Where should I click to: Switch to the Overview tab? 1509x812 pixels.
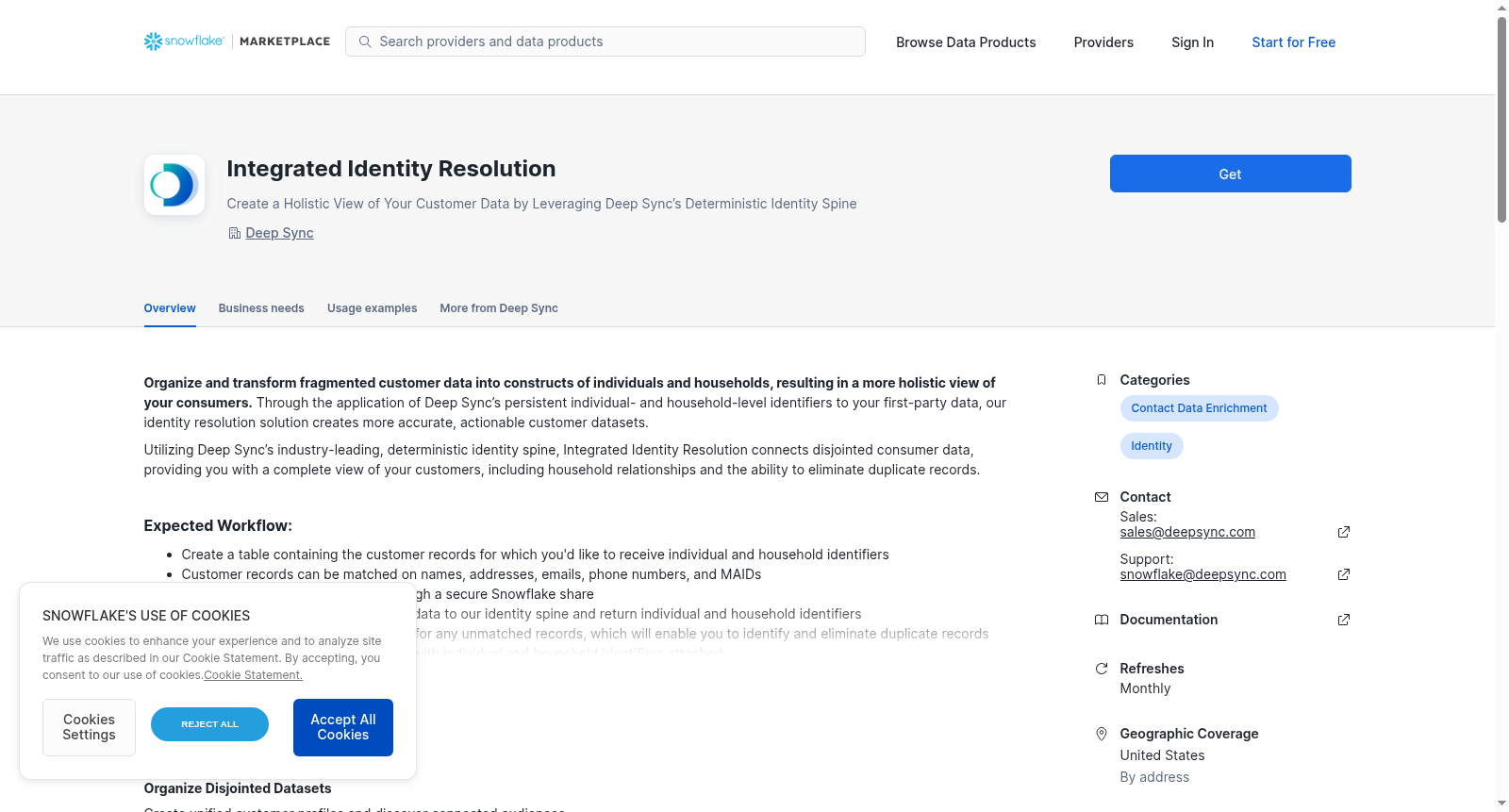(x=170, y=308)
